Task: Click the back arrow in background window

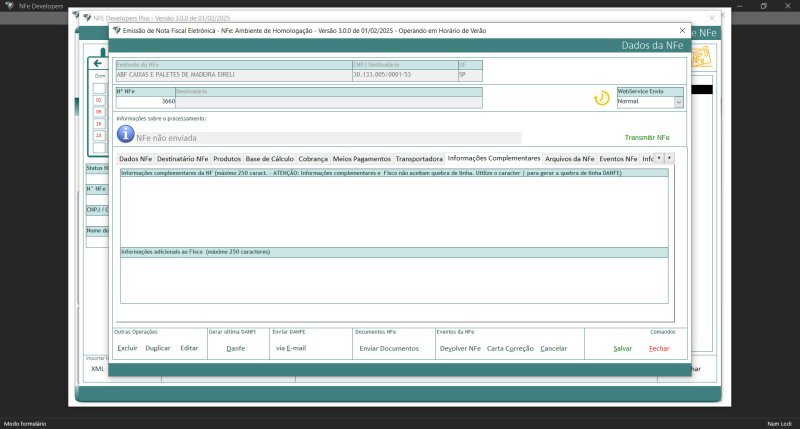Action: point(98,63)
